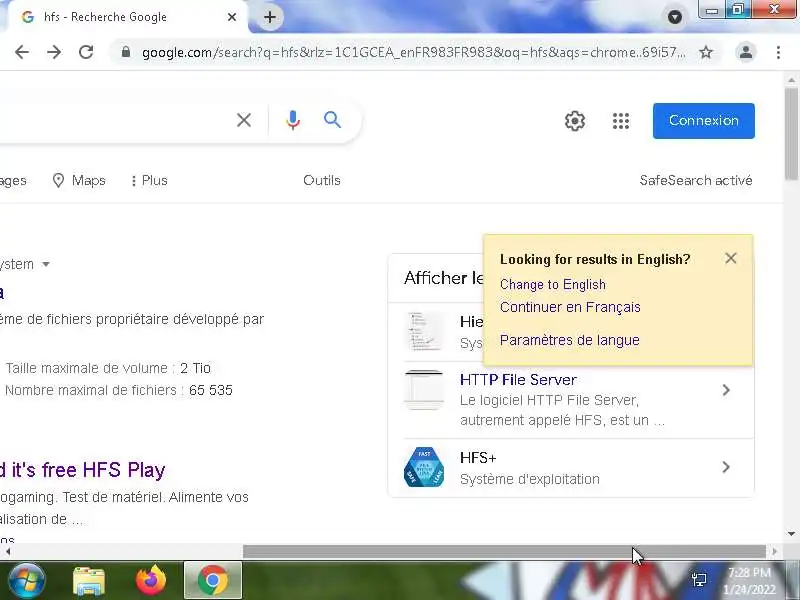Open Chrome profile avatar menu
The height and width of the screenshot is (600, 800).
746,52
